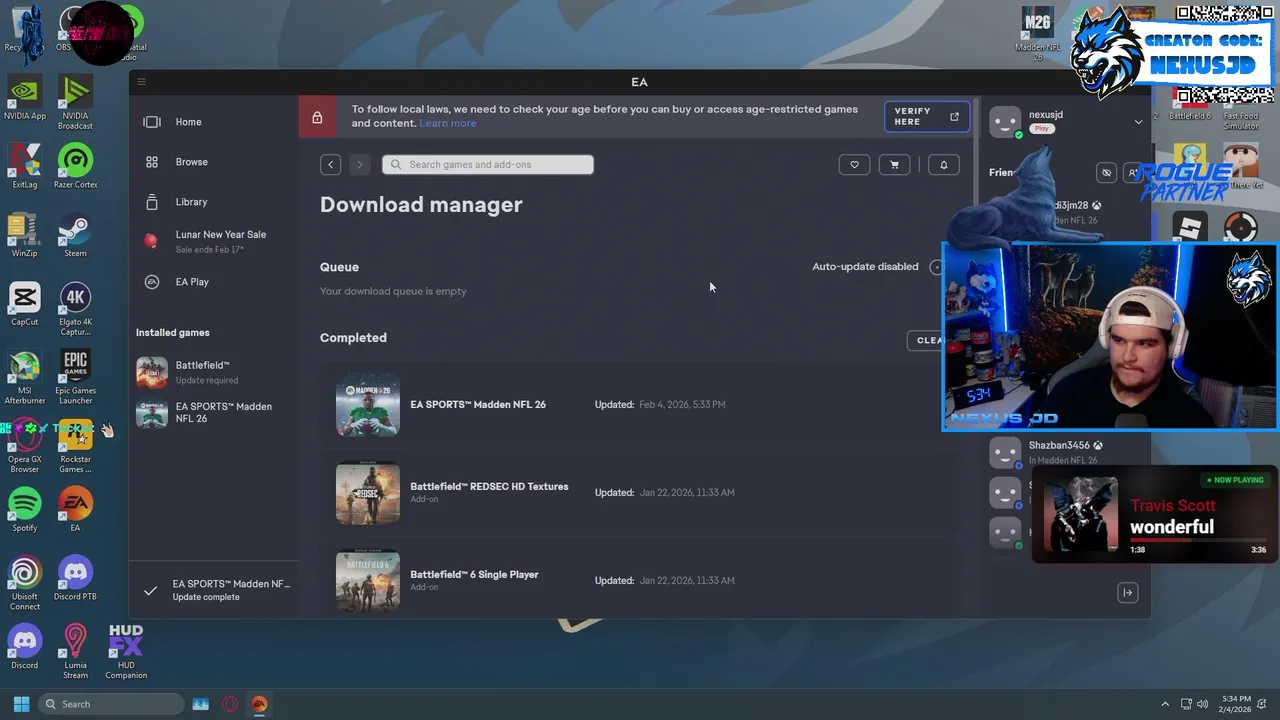Open the ExitLag desktop shortcut
This screenshot has height=720, width=1280.
(x=25, y=168)
